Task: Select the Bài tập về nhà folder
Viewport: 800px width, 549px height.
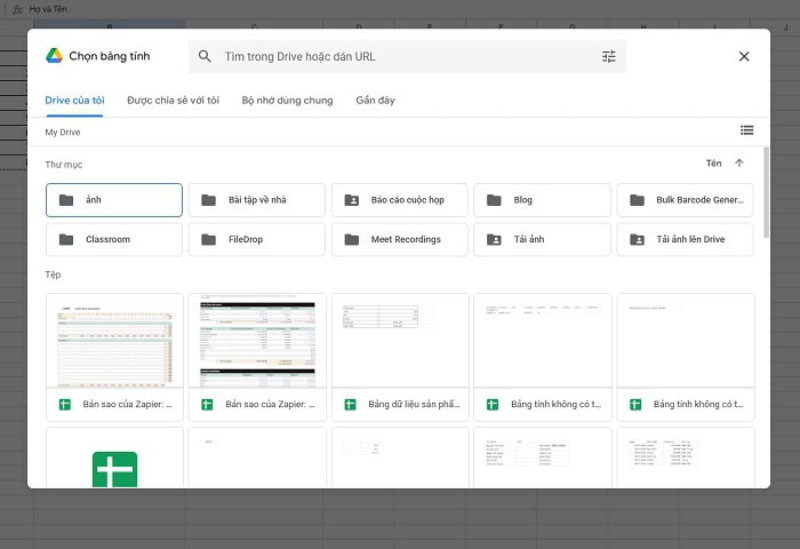Action: (x=257, y=200)
